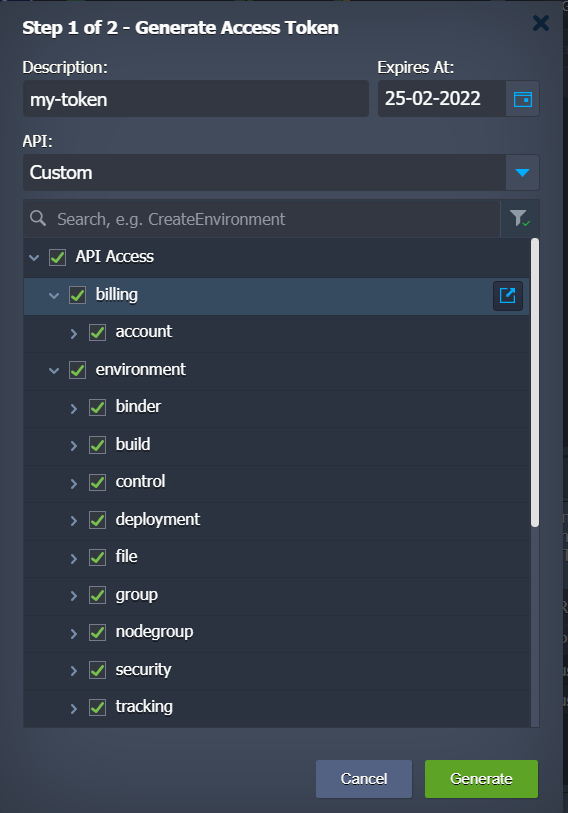Expand the binder node

tap(74, 409)
